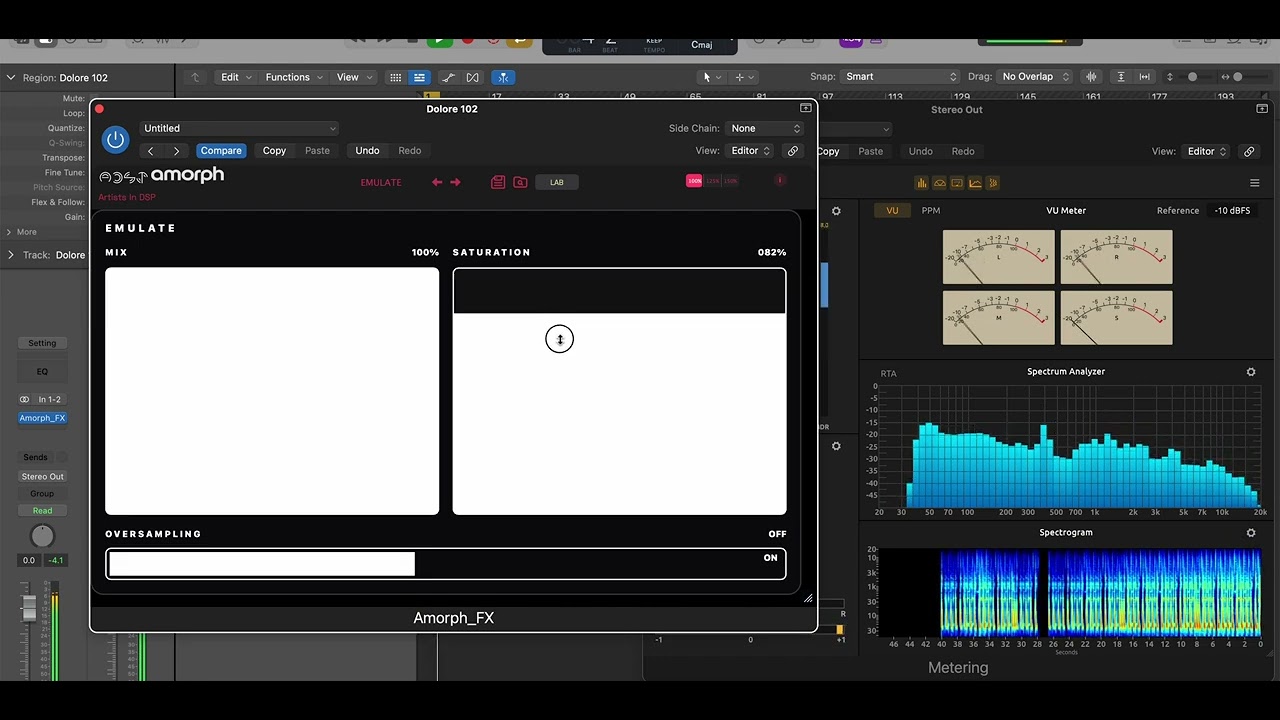Click the link icon in Stereo Out window
This screenshot has height=720, width=1280.
[1249, 152]
